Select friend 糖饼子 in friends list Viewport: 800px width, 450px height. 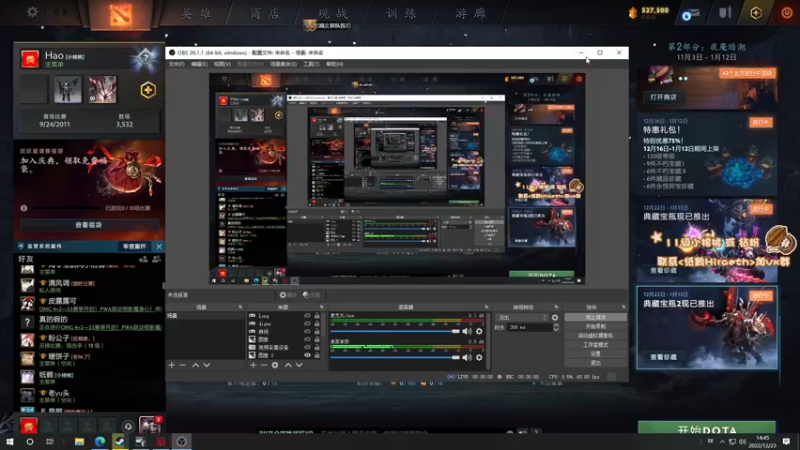90,359
